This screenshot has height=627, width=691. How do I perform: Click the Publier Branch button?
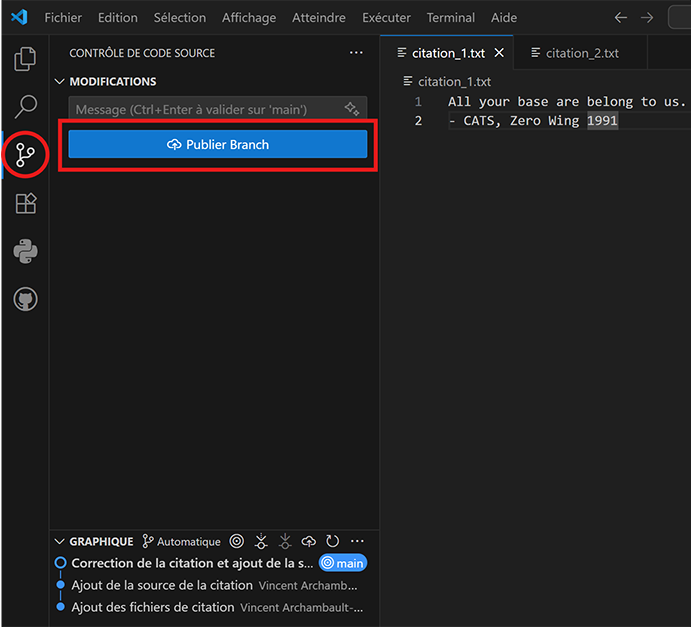(x=217, y=145)
